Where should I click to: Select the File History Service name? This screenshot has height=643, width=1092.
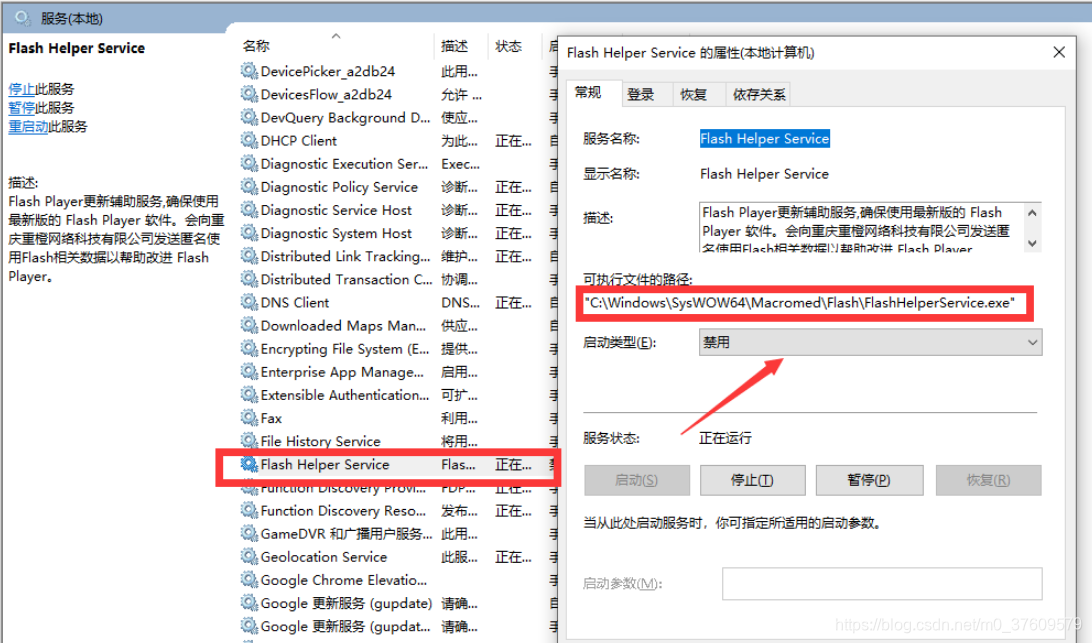(x=320, y=441)
